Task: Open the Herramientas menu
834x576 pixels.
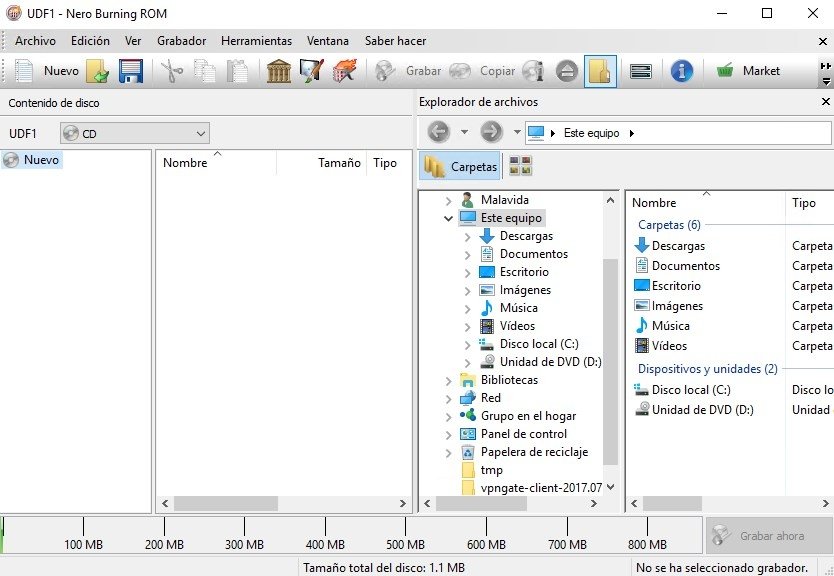Action: pyautogui.click(x=256, y=41)
